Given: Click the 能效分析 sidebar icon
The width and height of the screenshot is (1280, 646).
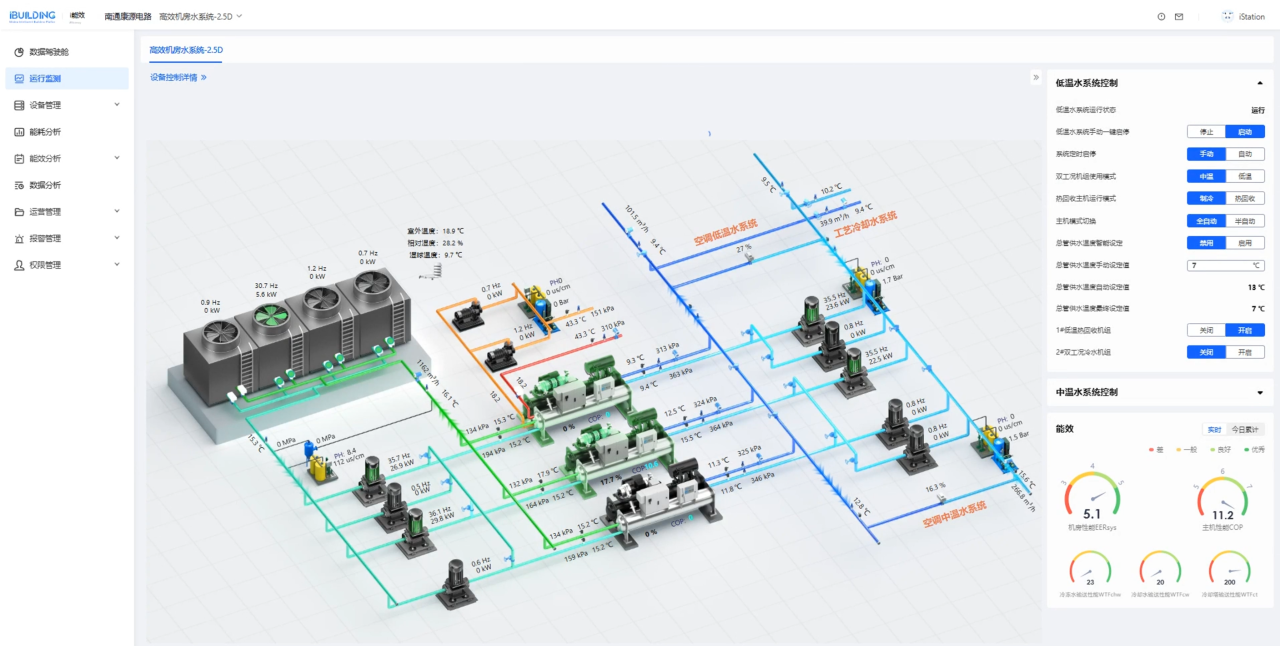Looking at the screenshot, I should click(x=19, y=158).
